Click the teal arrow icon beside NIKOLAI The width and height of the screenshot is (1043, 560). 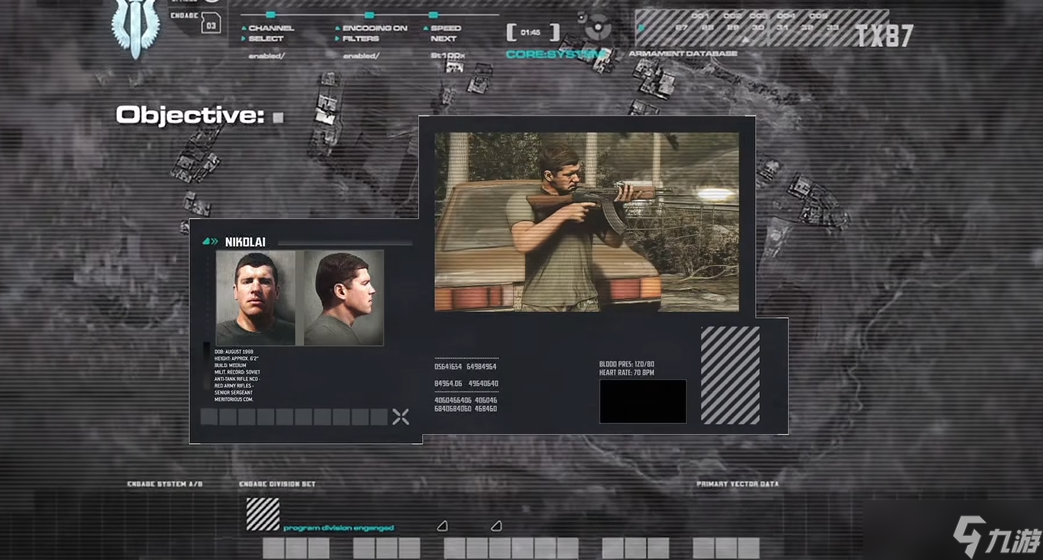coord(211,241)
